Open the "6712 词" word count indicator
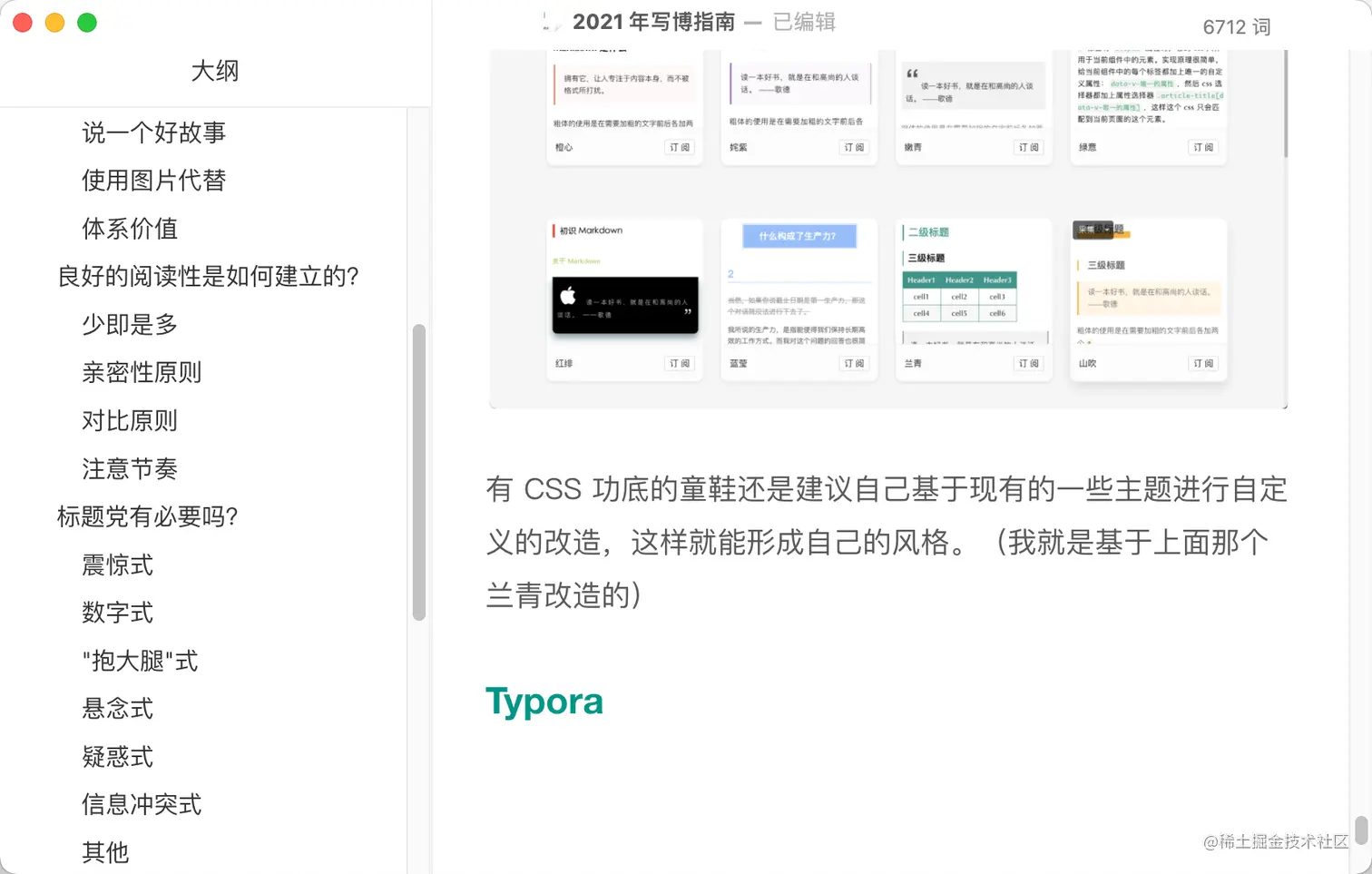Screen dimensions: 1372x874 point(1237,27)
